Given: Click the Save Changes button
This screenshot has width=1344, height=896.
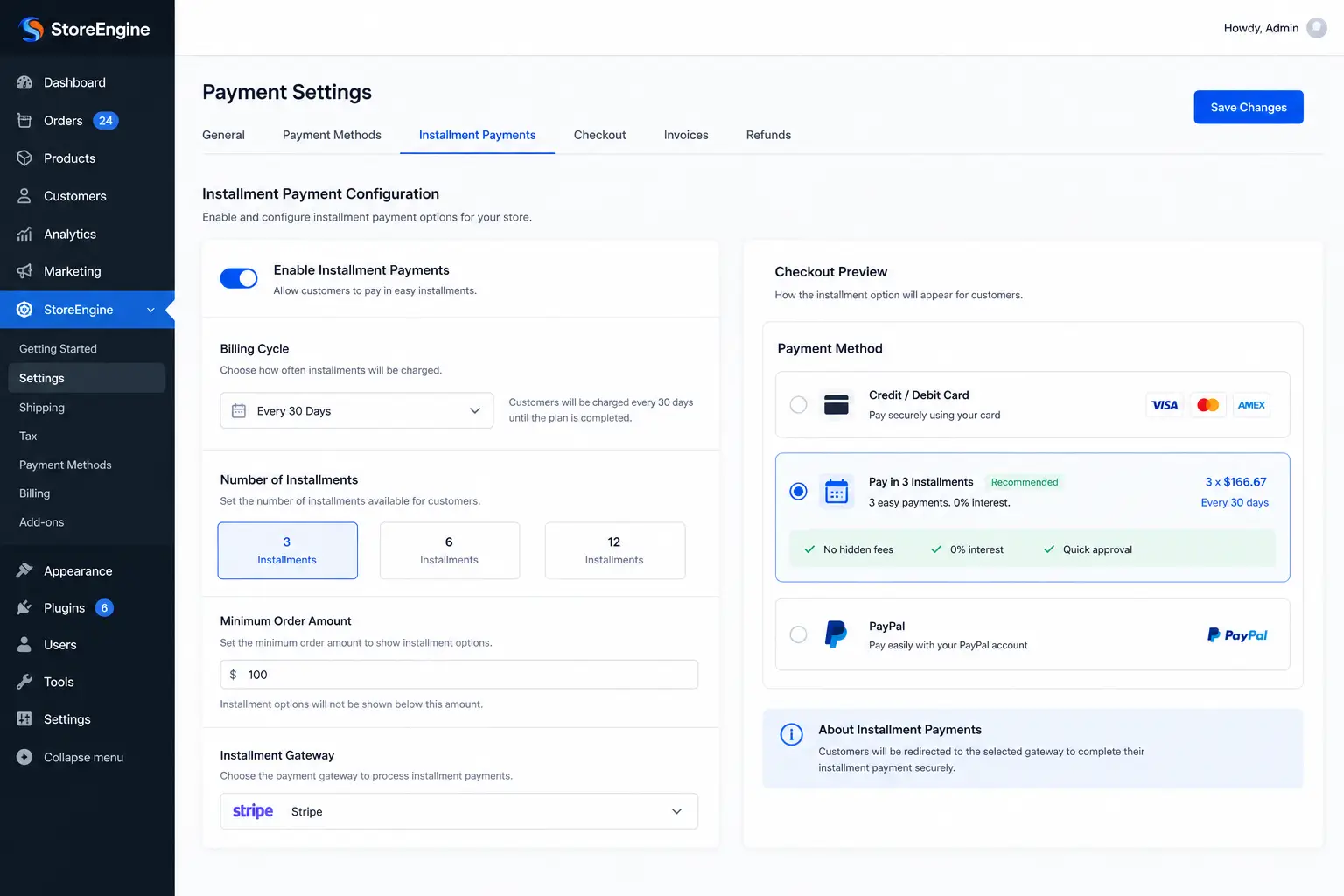Looking at the screenshot, I should click(1249, 107).
